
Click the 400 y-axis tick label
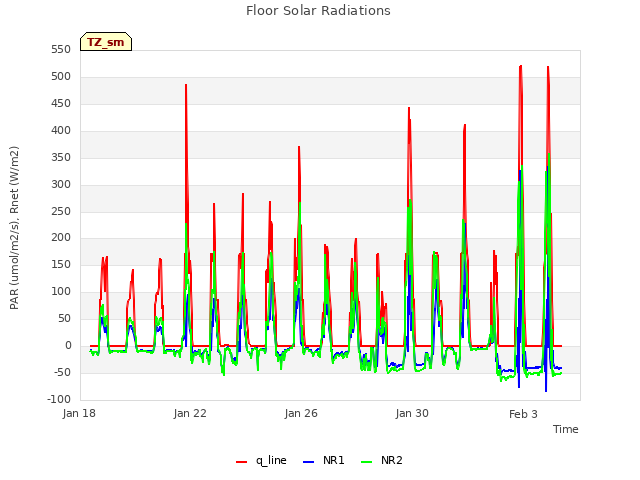pyautogui.click(x=61, y=130)
